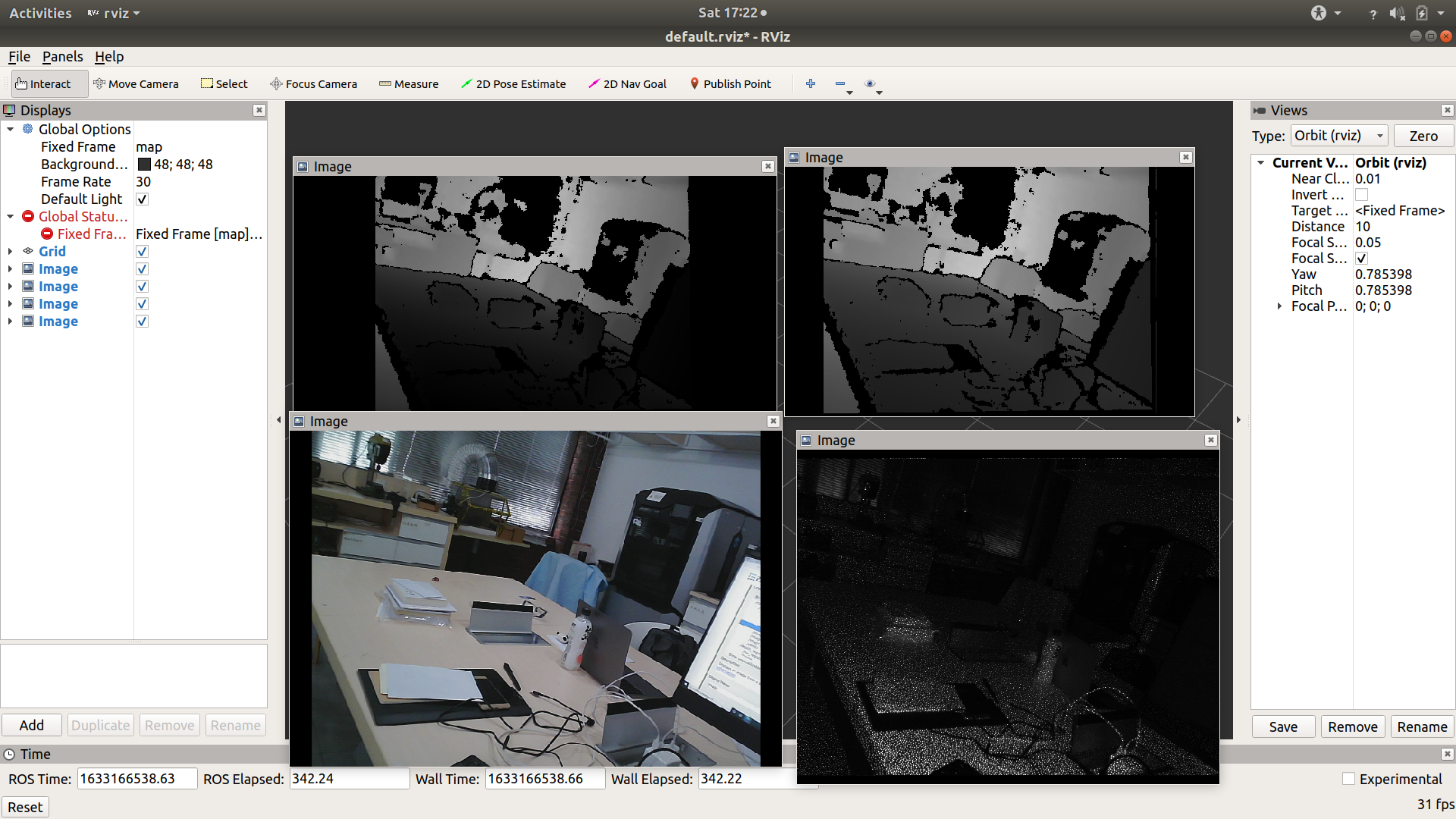Close the Displays panel

point(259,111)
